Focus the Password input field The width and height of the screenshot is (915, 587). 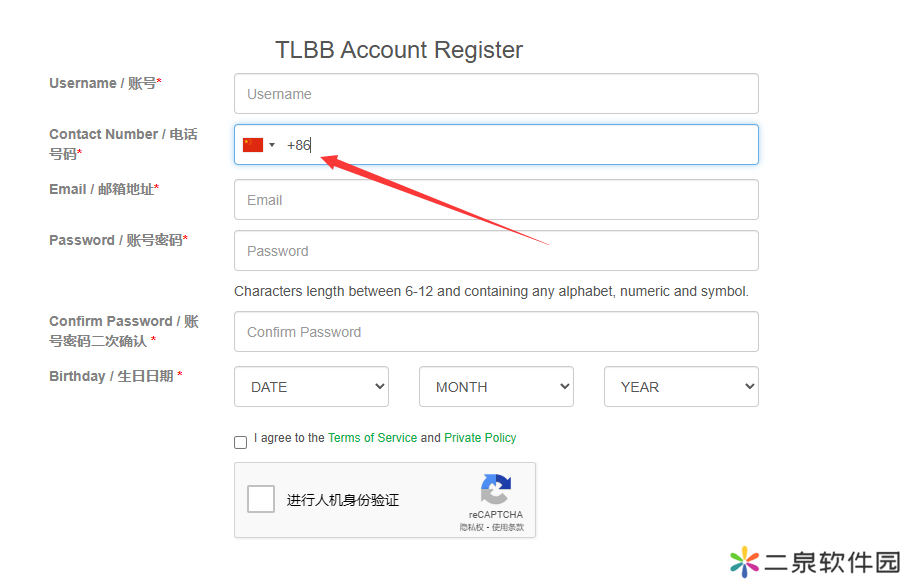[496, 250]
